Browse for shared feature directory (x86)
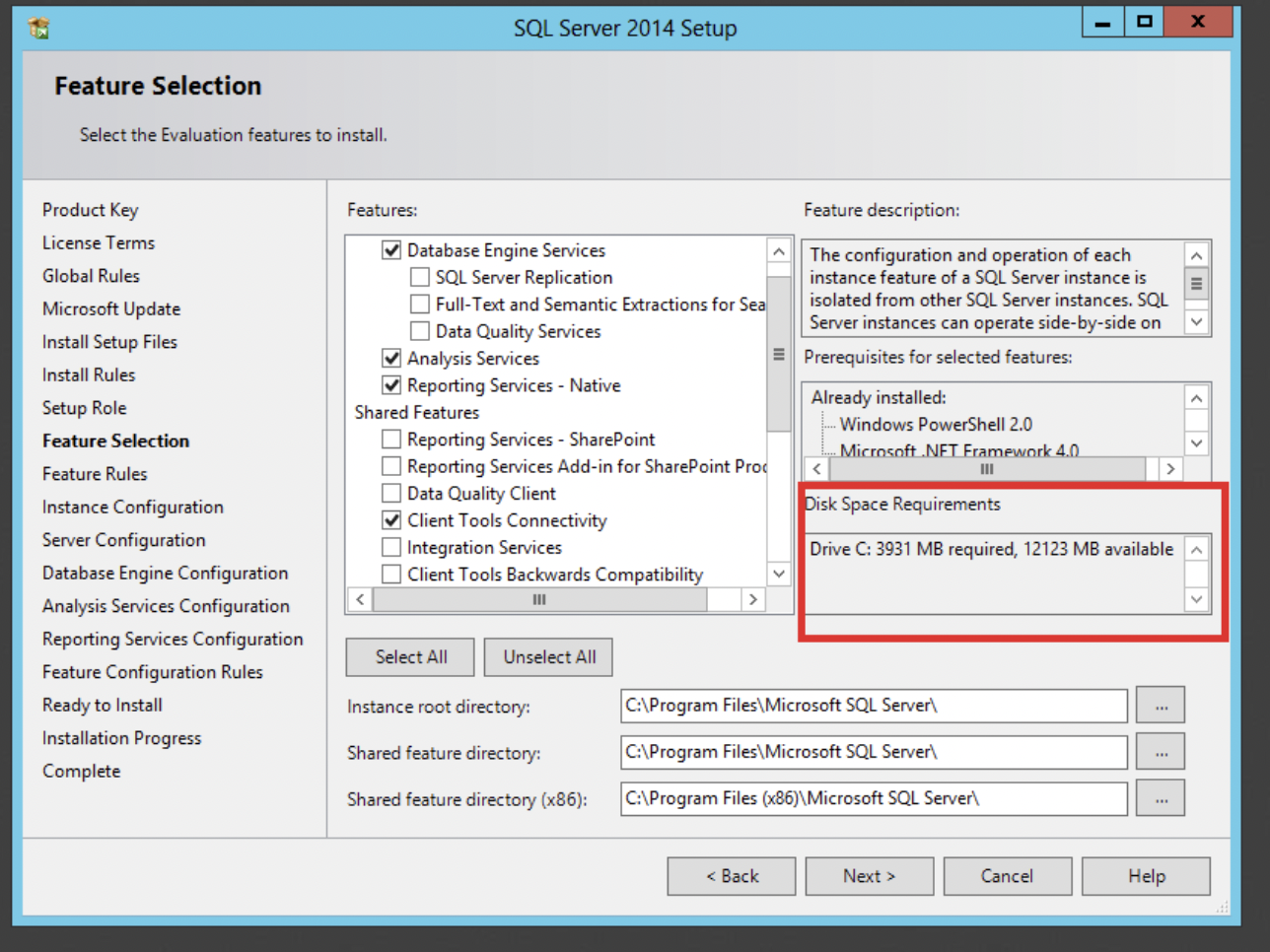The height and width of the screenshot is (952, 1270). [x=1160, y=798]
